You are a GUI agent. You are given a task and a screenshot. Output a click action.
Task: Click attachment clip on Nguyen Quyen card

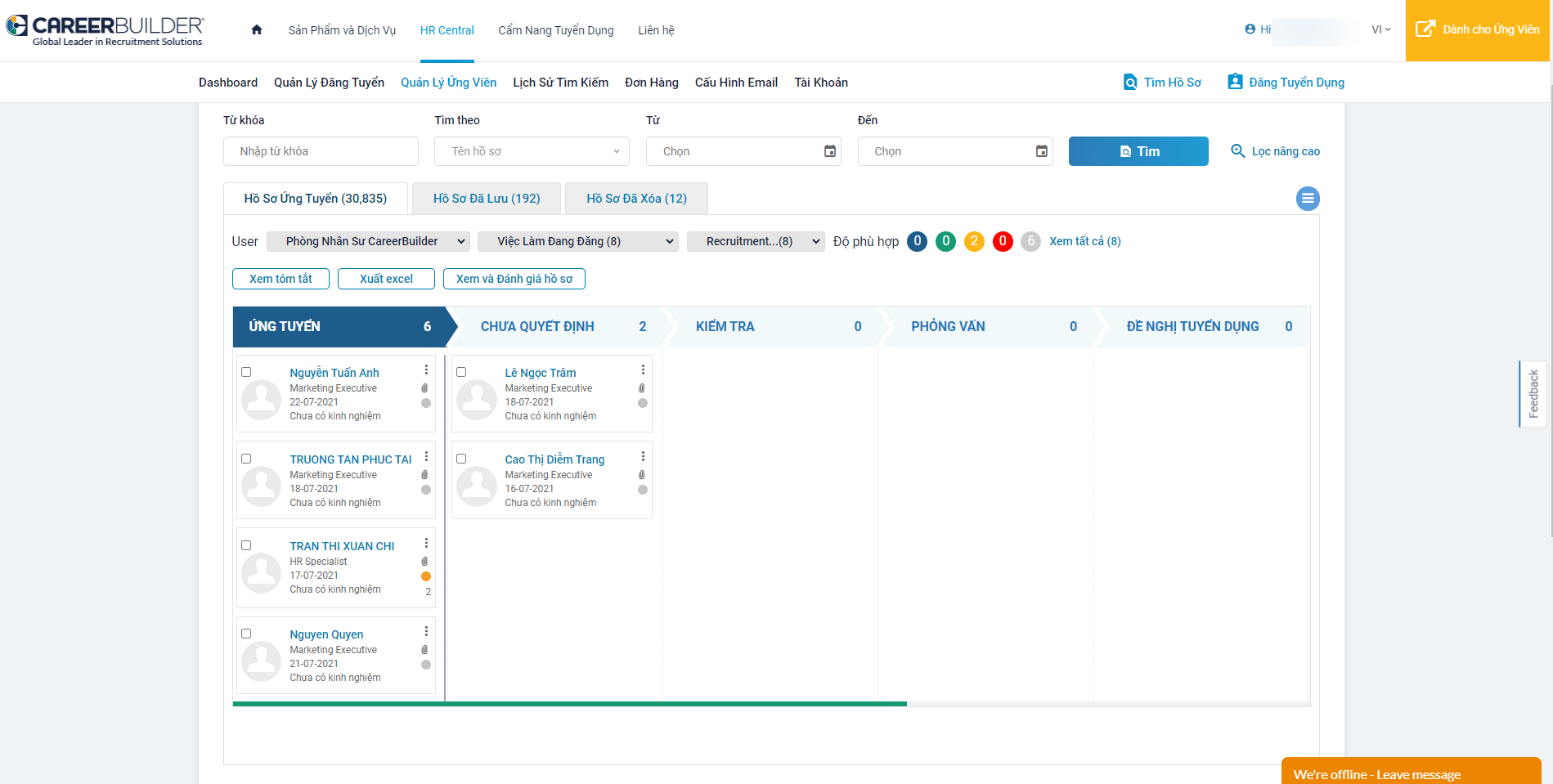[424, 650]
